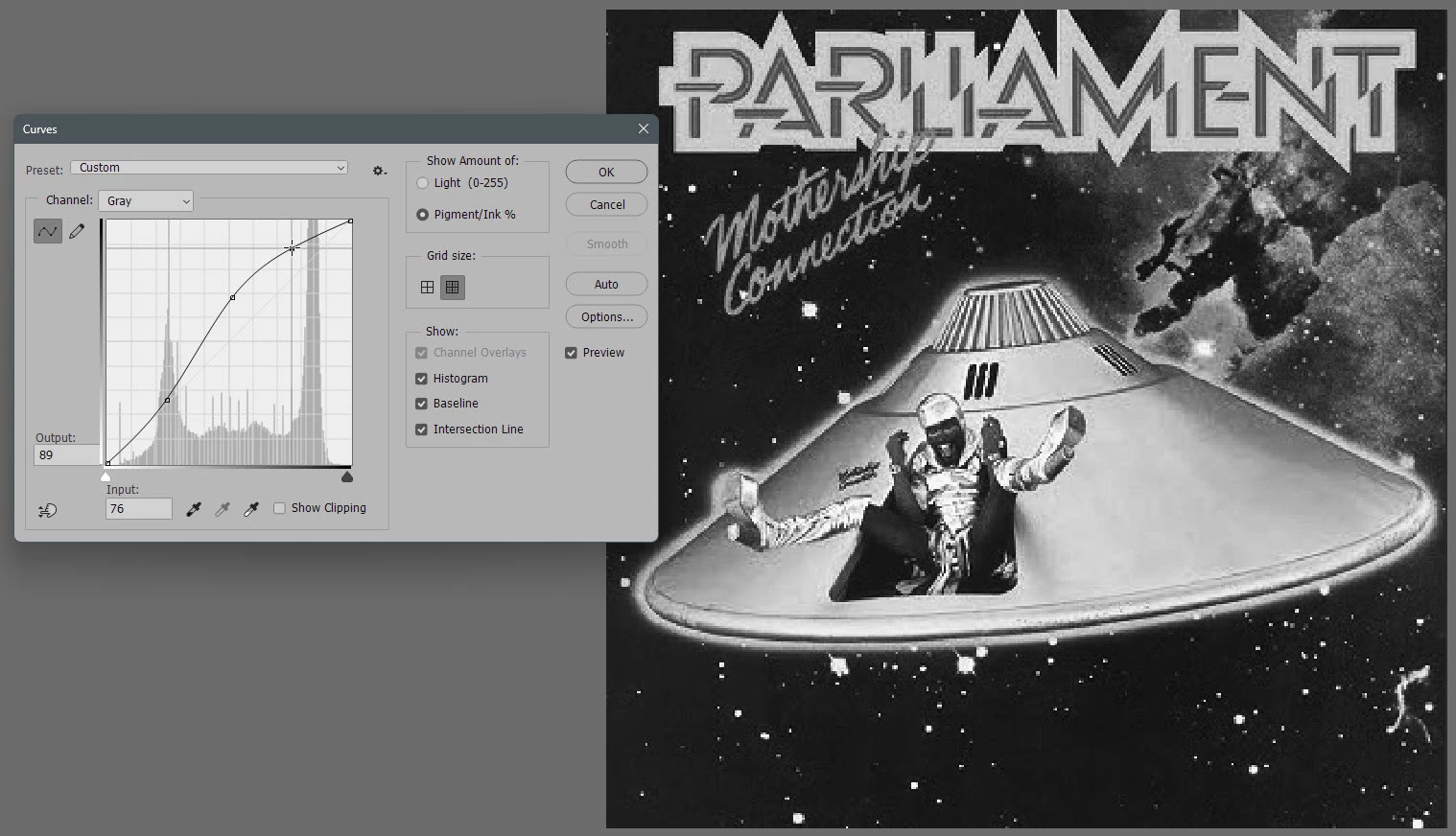Disable the Preview checkbox

click(x=572, y=353)
